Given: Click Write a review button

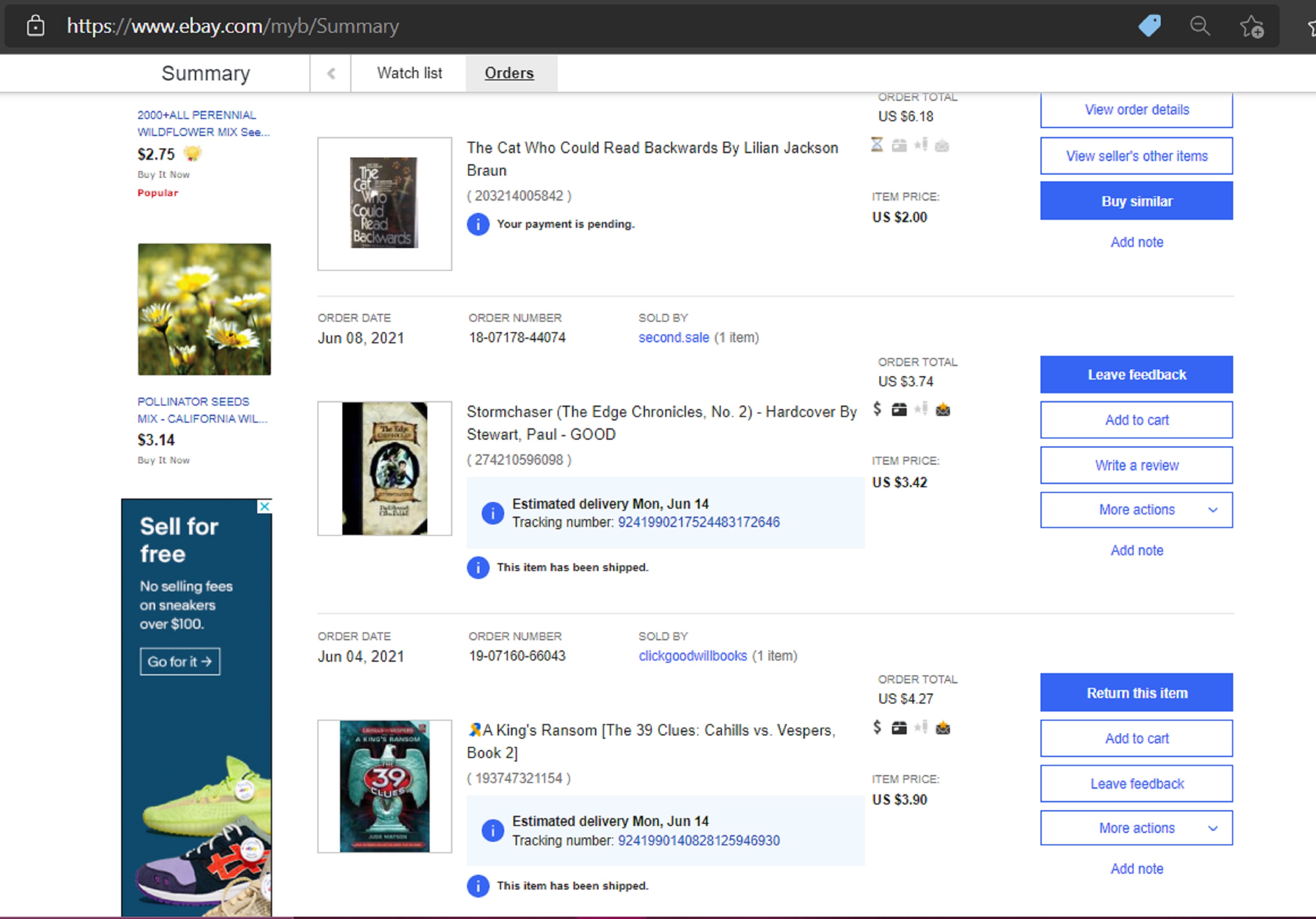Looking at the screenshot, I should pos(1136,465).
